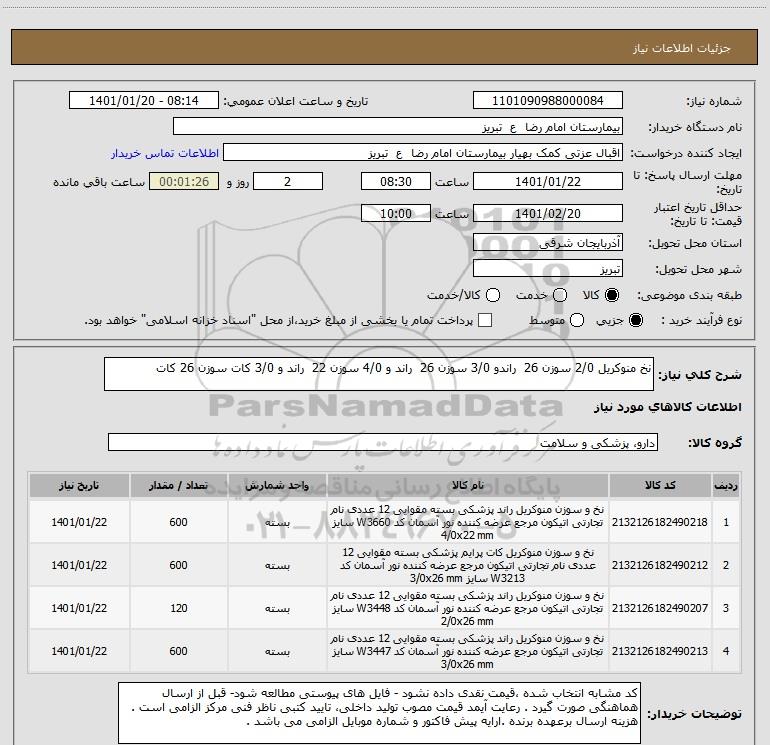Screen dimensions: 770x745
Task: Click the quantity 600 in row 1
Action: pyautogui.click(x=179, y=522)
